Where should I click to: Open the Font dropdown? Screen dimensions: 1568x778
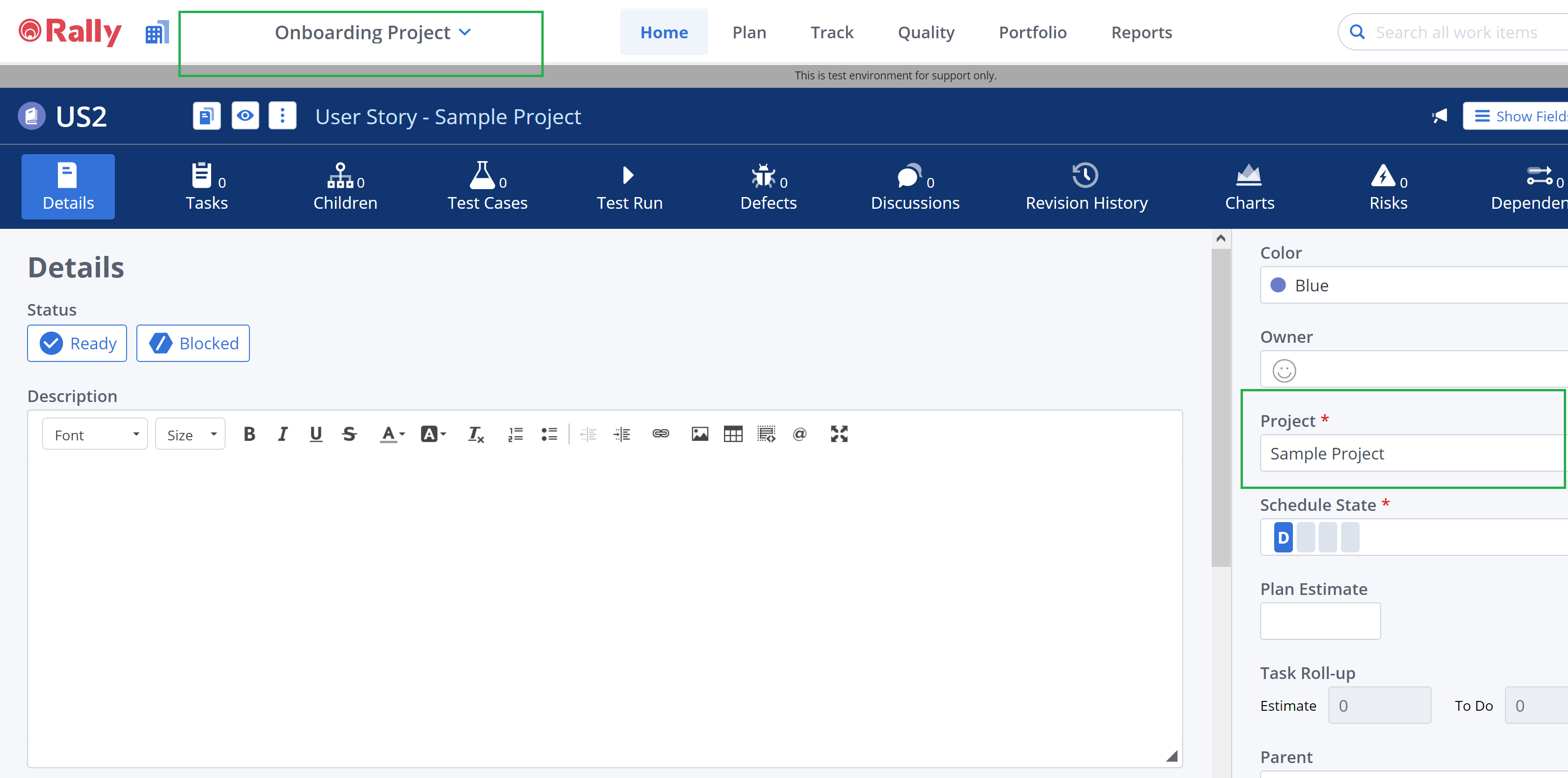pos(95,435)
